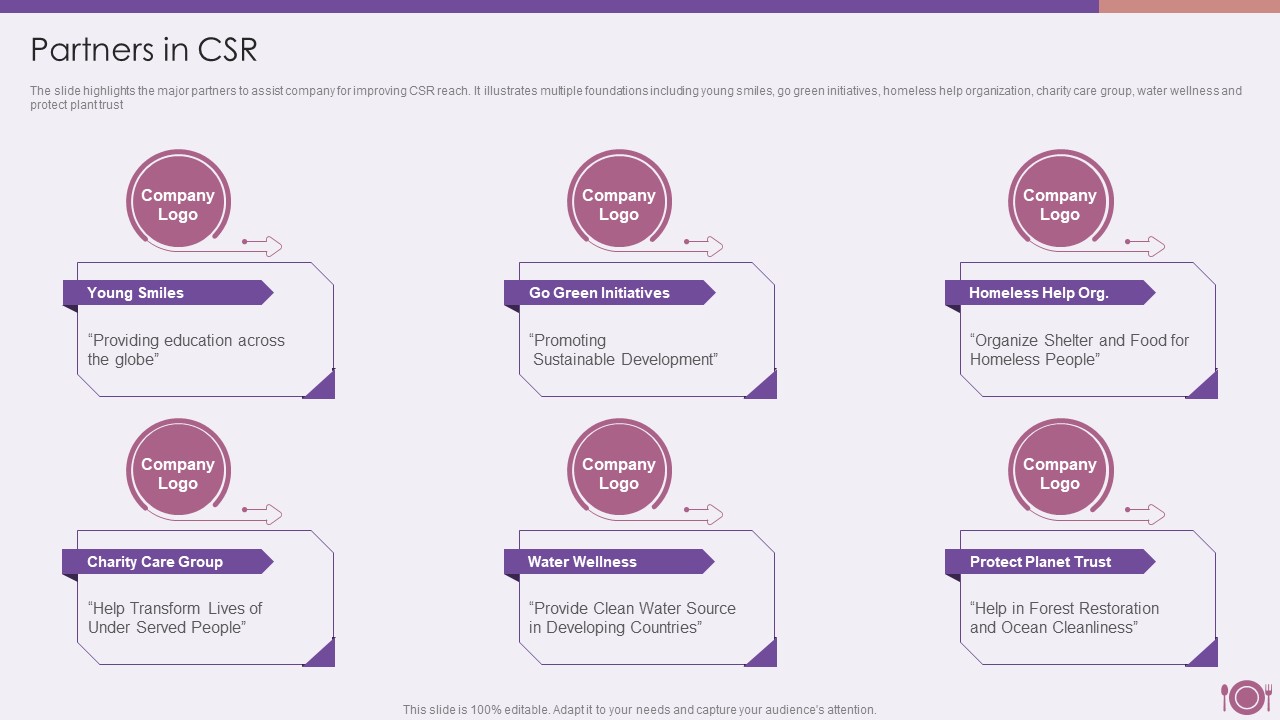Select the Water Wellness banner label
1280x720 pixels.
pos(609,562)
